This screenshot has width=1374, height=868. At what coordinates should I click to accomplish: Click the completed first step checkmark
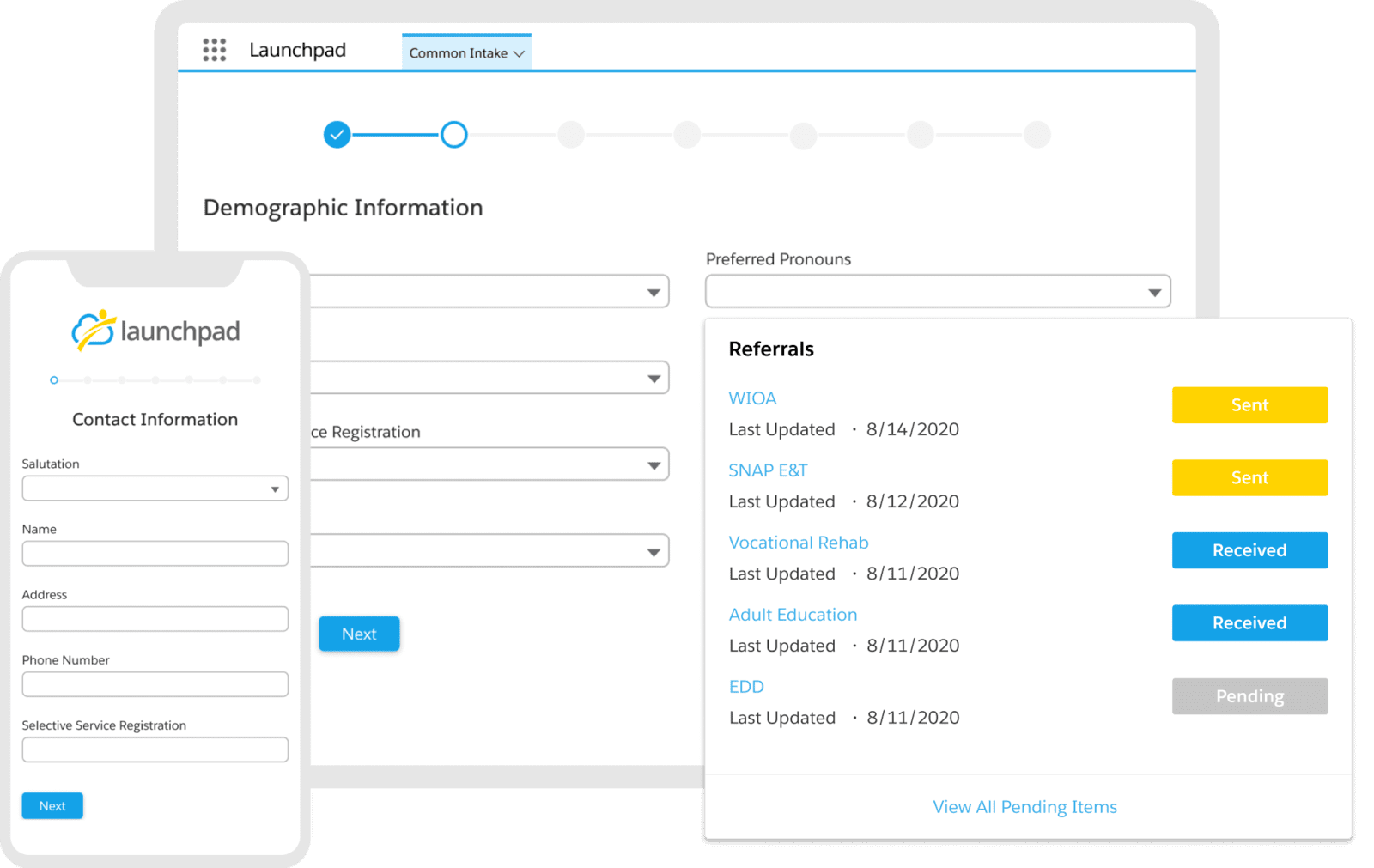point(337,134)
